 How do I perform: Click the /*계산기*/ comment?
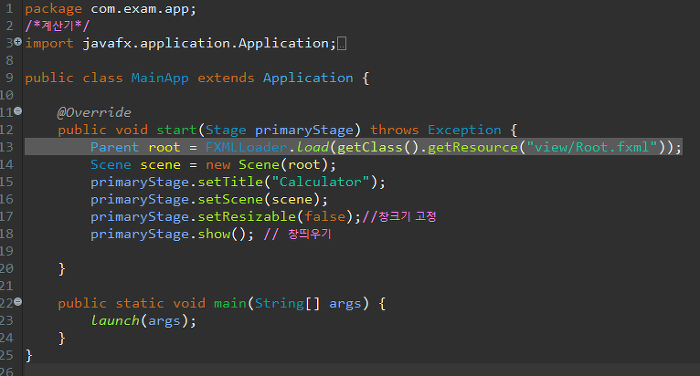click(57, 26)
